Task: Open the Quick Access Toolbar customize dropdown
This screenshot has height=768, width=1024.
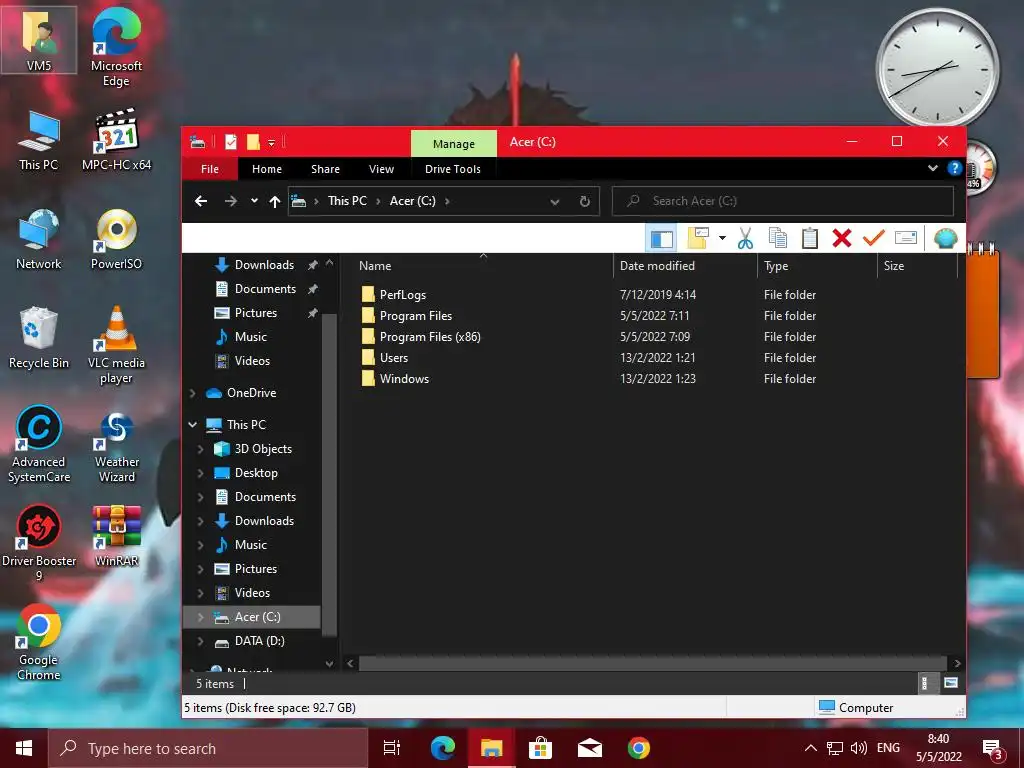Action: tap(271, 142)
